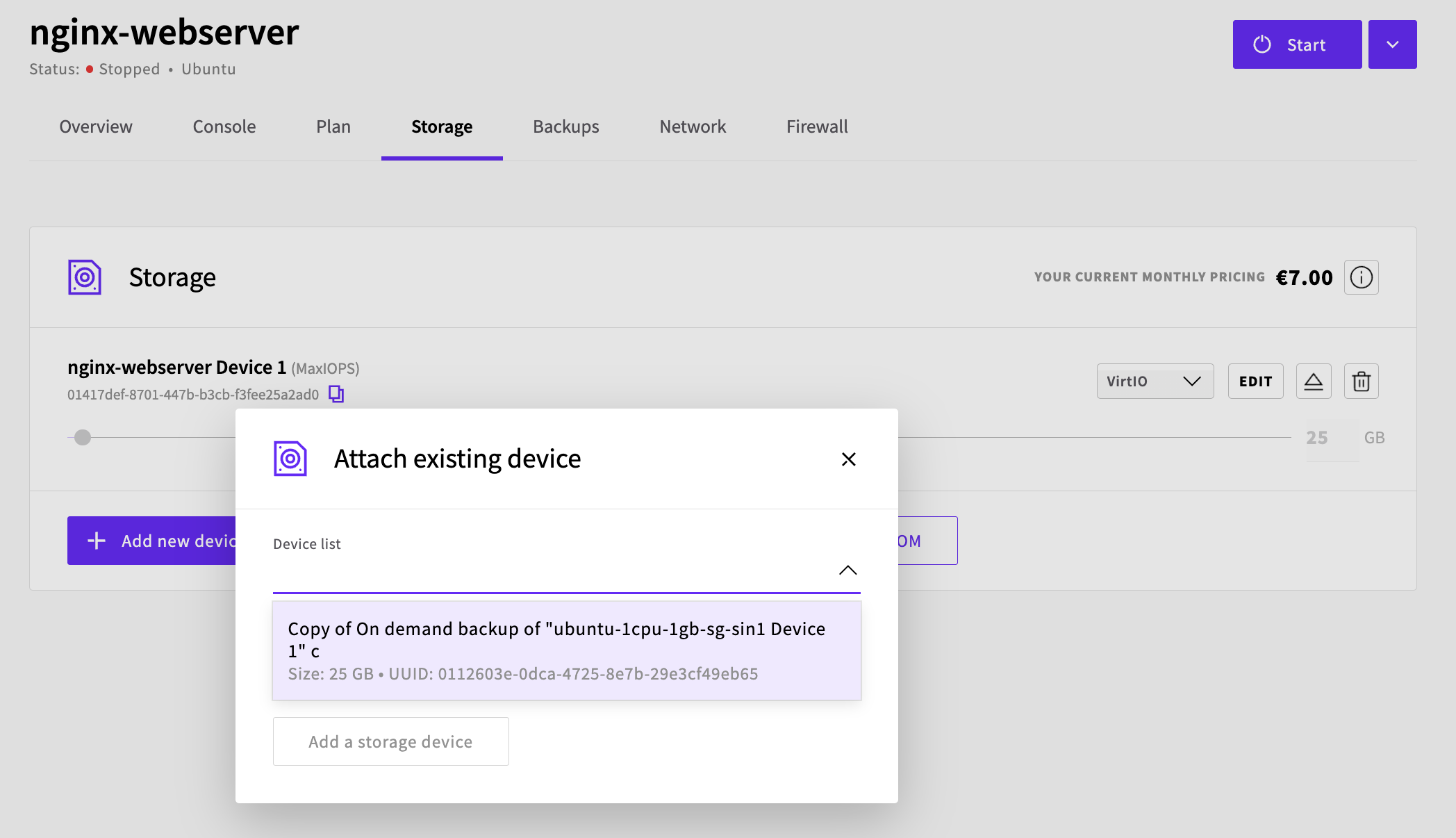Select the Storage tab
Viewport: 1456px width, 838px height.
pyautogui.click(x=442, y=126)
